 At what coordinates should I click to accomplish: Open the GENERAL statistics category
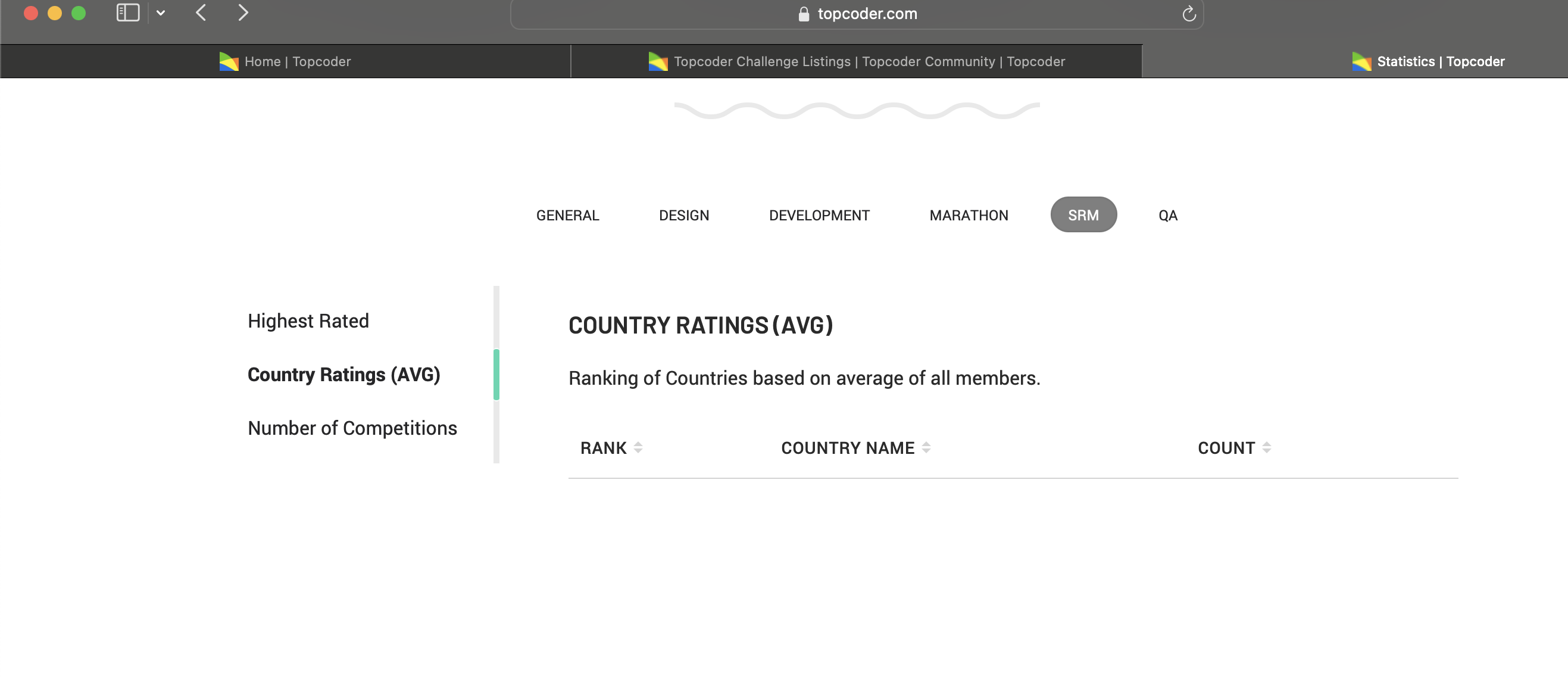567,216
